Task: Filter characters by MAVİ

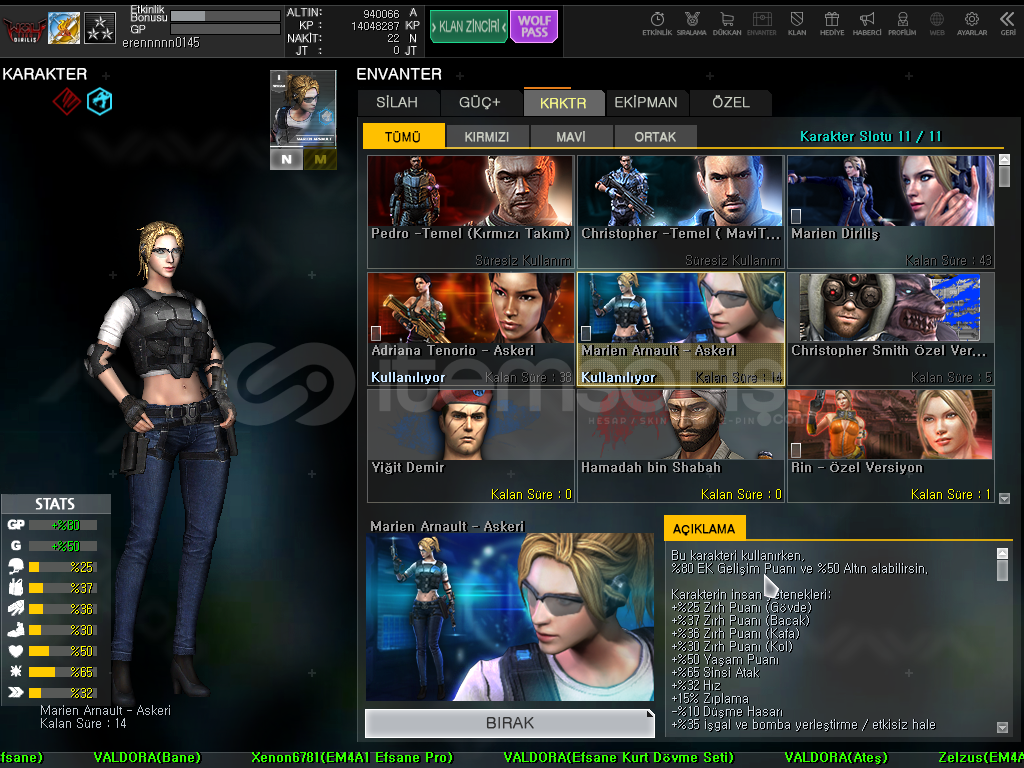Action: click(x=571, y=136)
